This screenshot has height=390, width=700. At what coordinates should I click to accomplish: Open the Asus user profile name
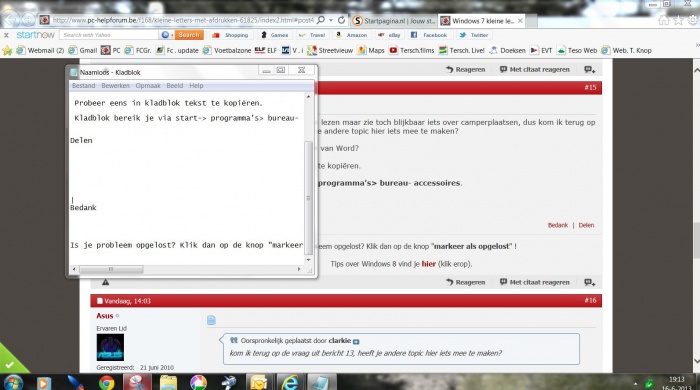click(105, 316)
